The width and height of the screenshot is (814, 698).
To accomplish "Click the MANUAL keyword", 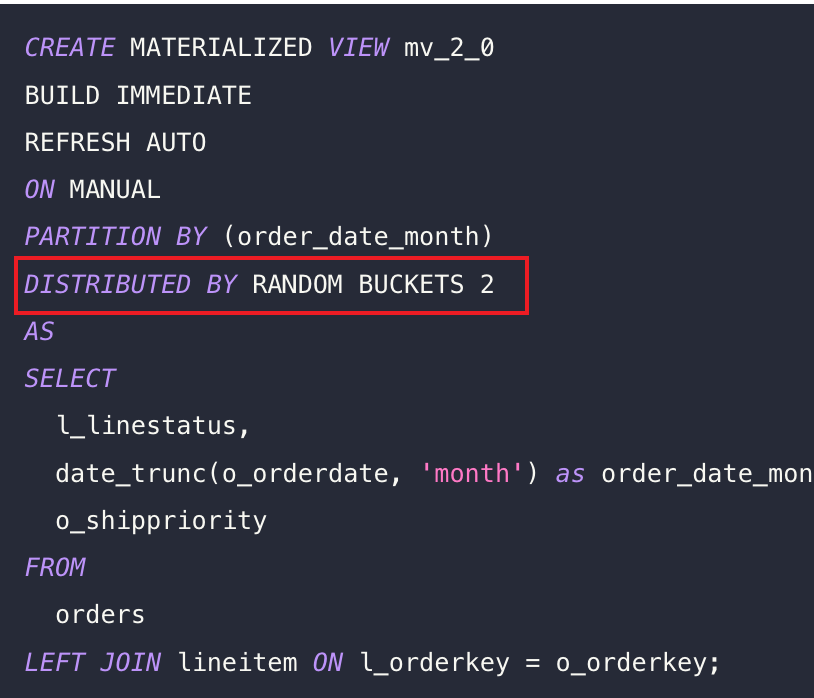I will point(114,190).
